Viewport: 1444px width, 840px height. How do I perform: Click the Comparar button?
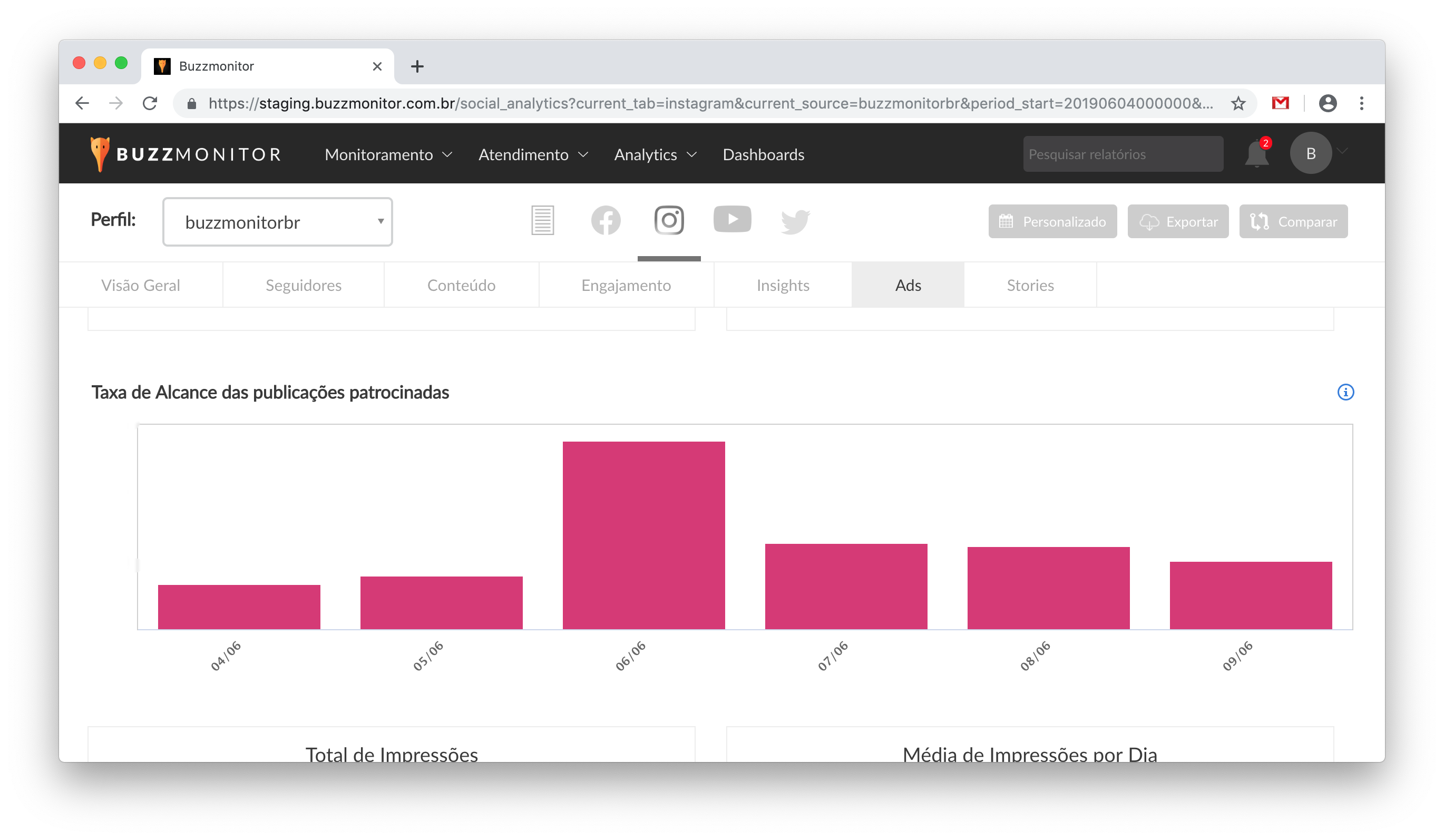click(x=1293, y=222)
